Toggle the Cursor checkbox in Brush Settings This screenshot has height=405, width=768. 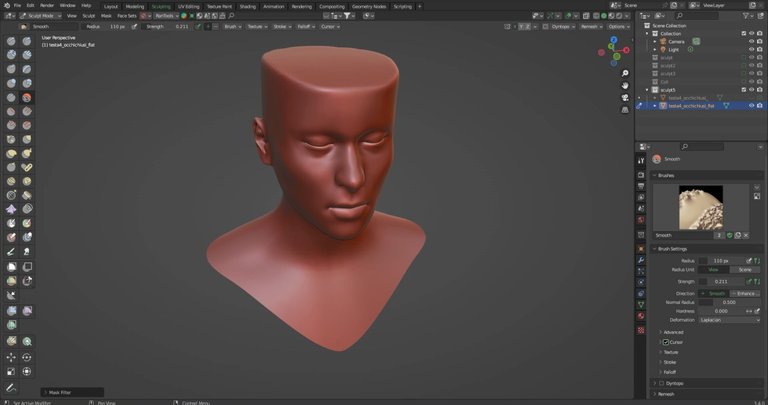(x=666, y=342)
